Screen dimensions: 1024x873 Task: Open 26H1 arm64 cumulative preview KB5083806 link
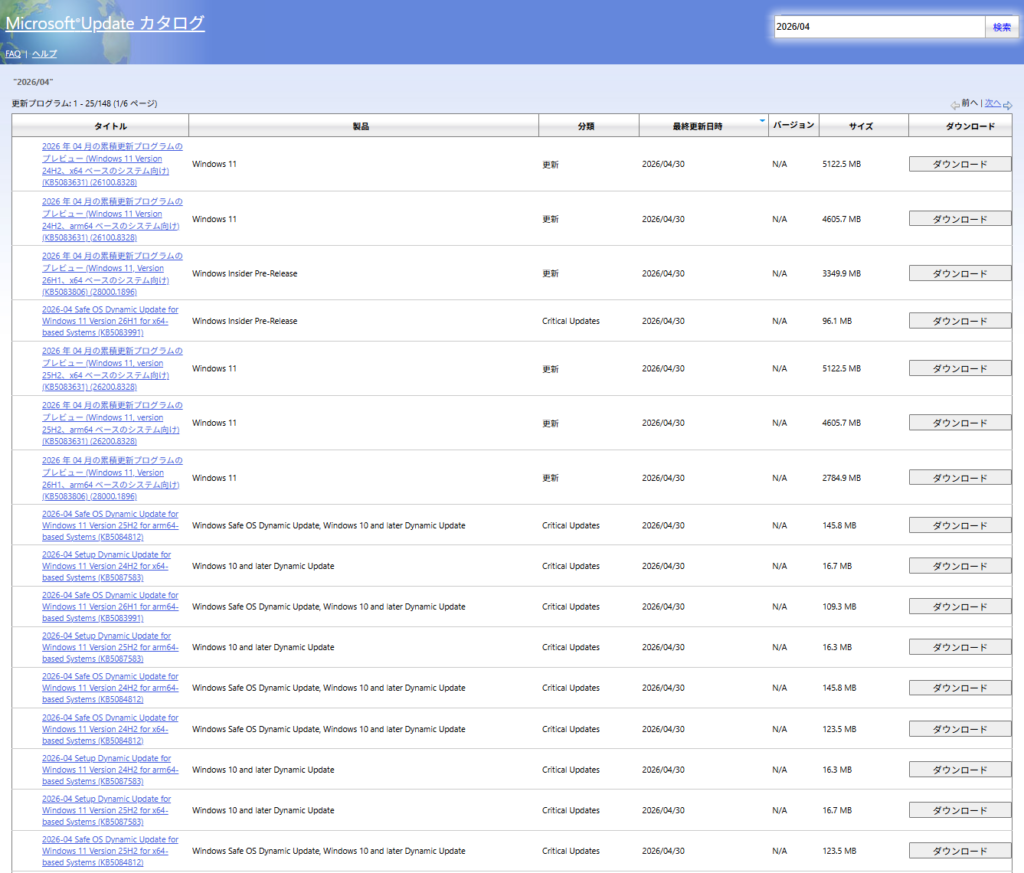(x=112, y=479)
